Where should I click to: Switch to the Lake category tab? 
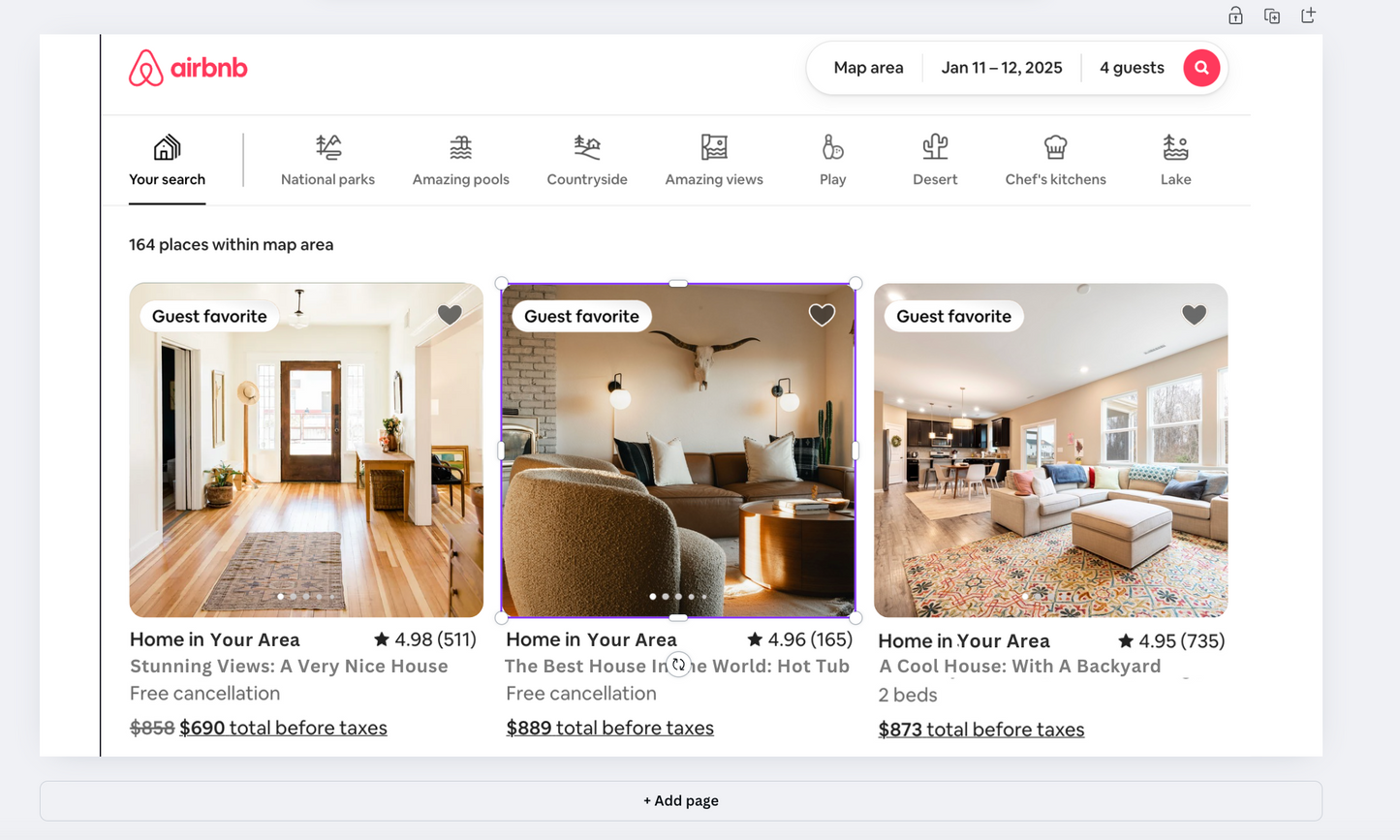pyautogui.click(x=1175, y=162)
